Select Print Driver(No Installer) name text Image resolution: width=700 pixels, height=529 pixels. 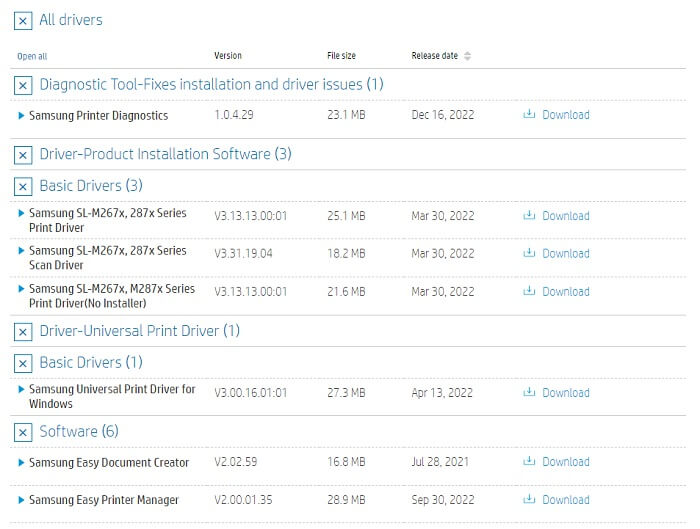coord(112,296)
